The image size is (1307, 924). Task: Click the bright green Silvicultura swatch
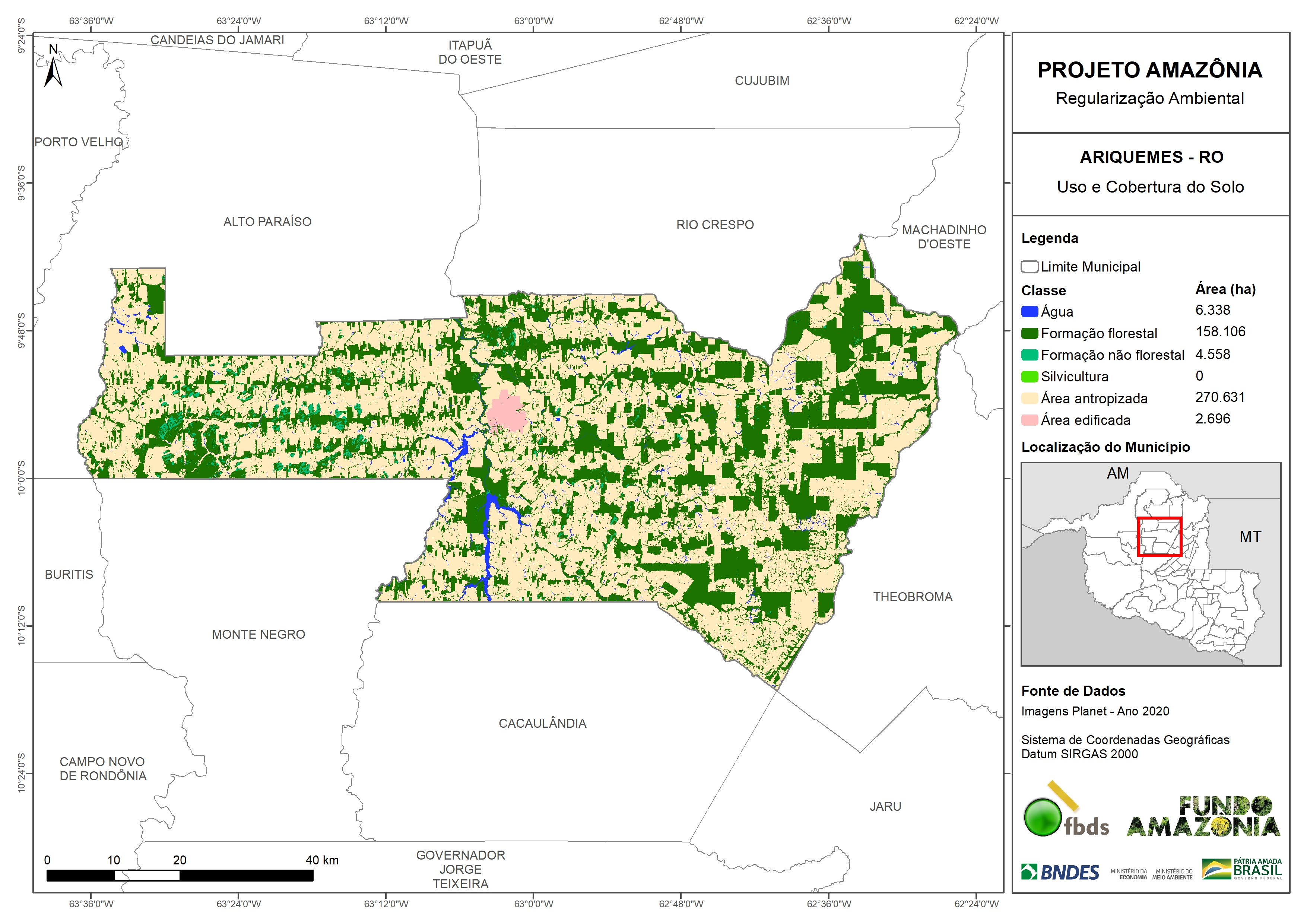tap(1029, 376)
